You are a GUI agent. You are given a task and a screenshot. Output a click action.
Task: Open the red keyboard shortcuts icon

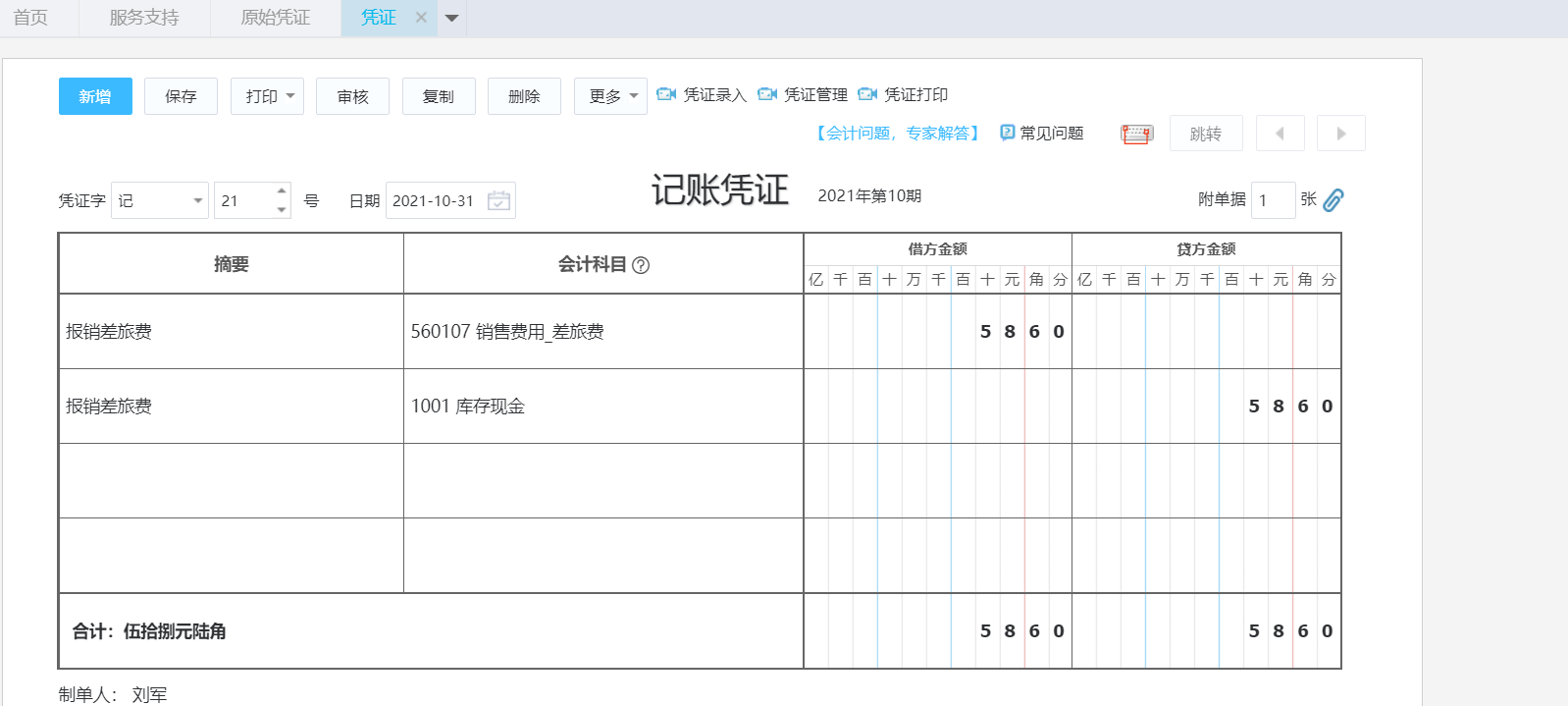coord(1136,134)
